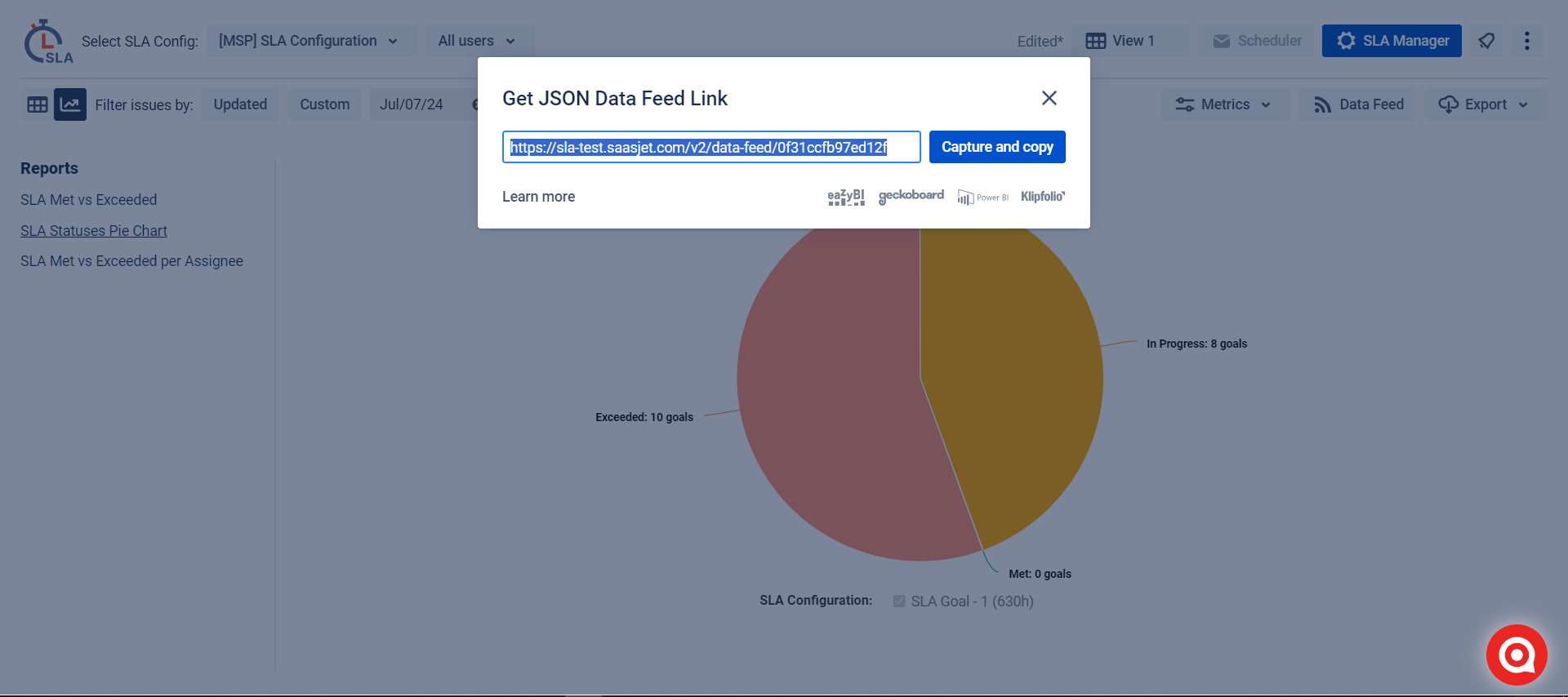The height and width of the screenshot is (697, 1568).
Task: Click the Geckoboard logo
Action: [x=911, y=196]
